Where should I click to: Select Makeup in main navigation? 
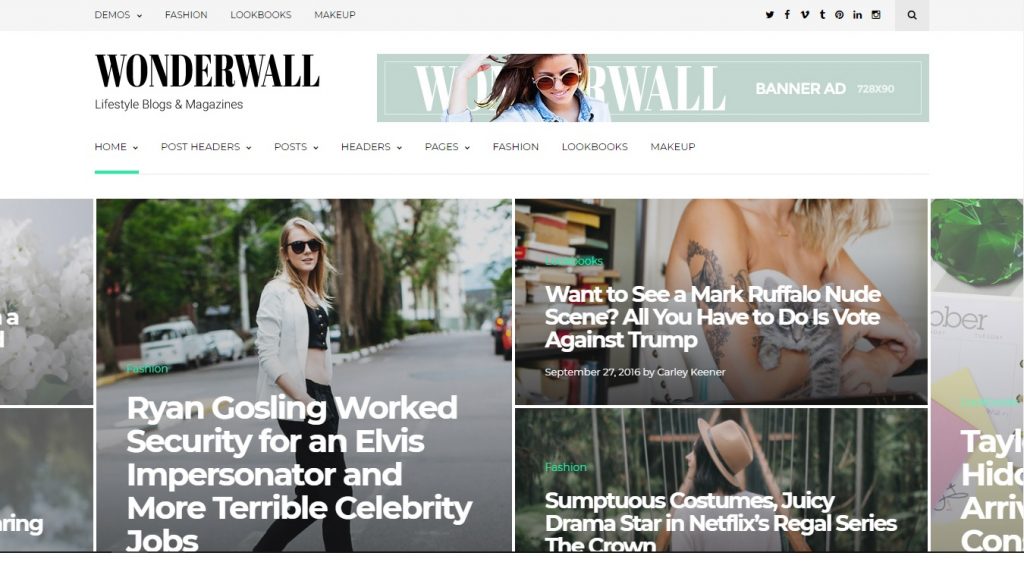point(673,147)
